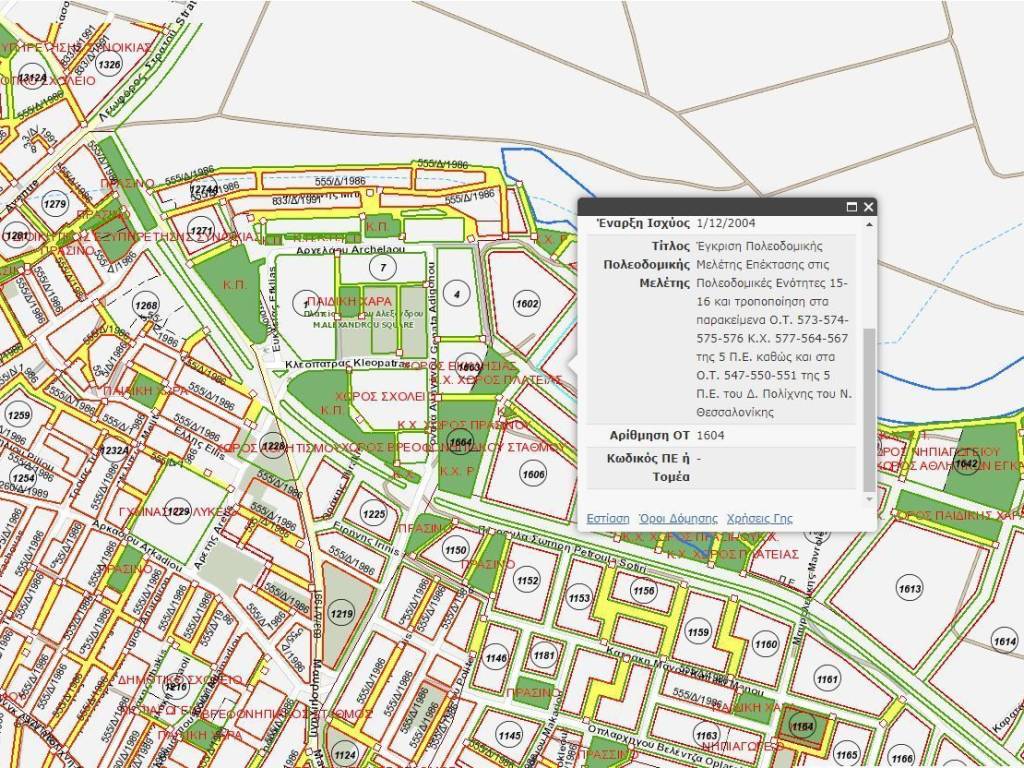Select block marker 1161 on map

coord(827,680)
